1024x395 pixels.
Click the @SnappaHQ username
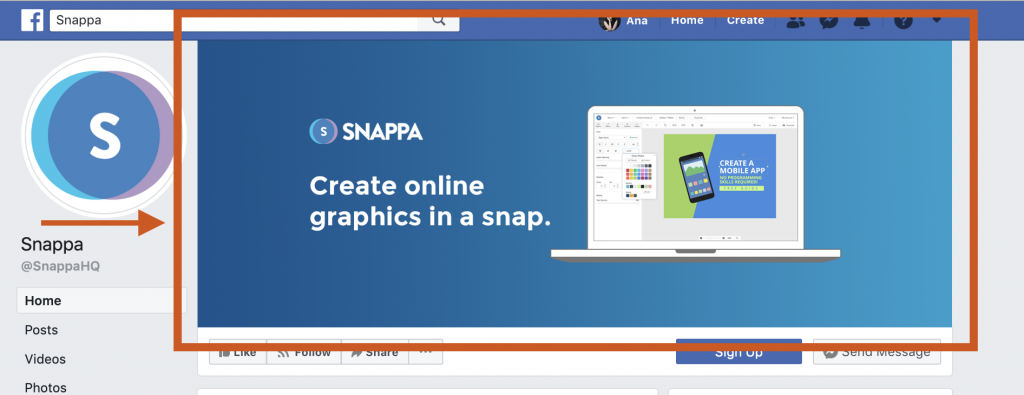[x=60, y=266]
